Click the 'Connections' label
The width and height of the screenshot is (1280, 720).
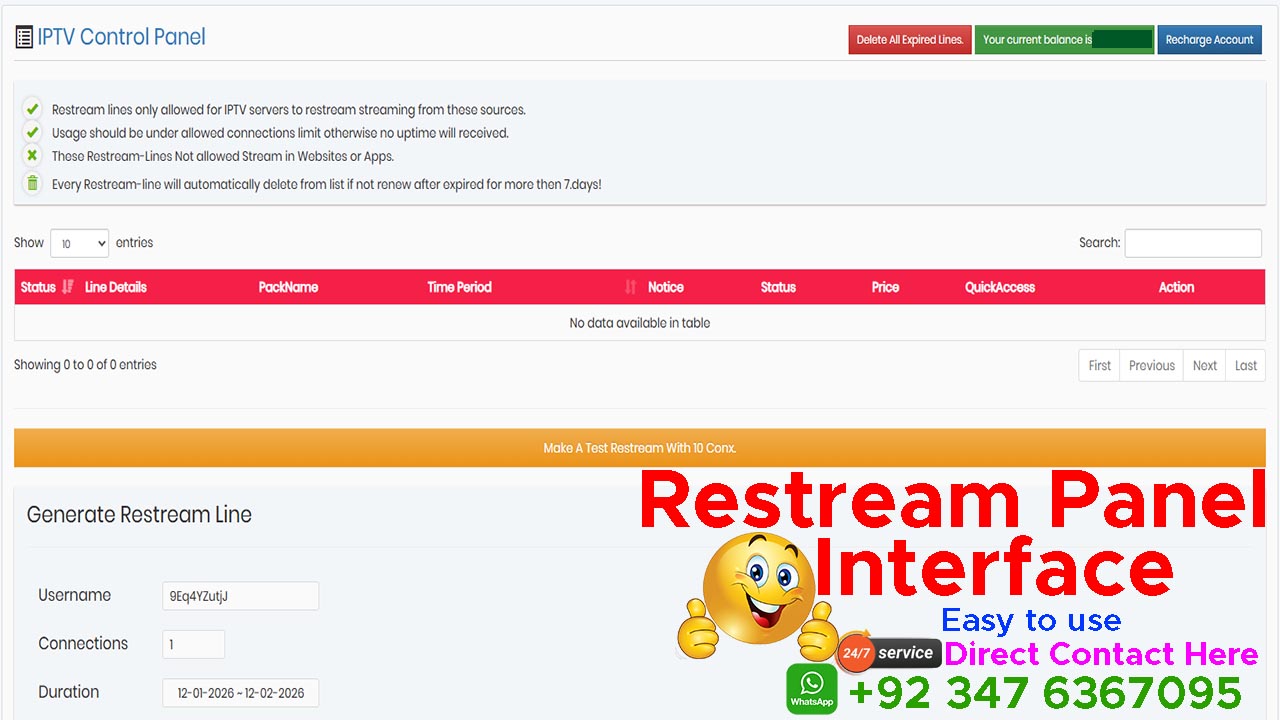click(x=83, y=644)
